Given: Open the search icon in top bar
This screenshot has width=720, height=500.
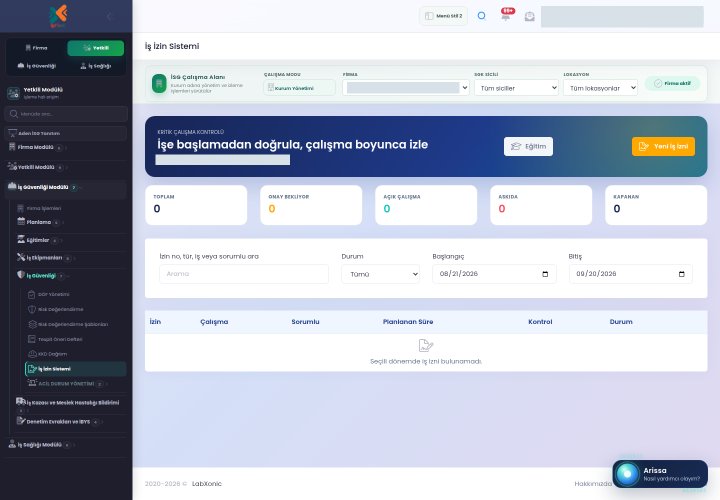Looking at the screenshot, I should click(481, 16).
